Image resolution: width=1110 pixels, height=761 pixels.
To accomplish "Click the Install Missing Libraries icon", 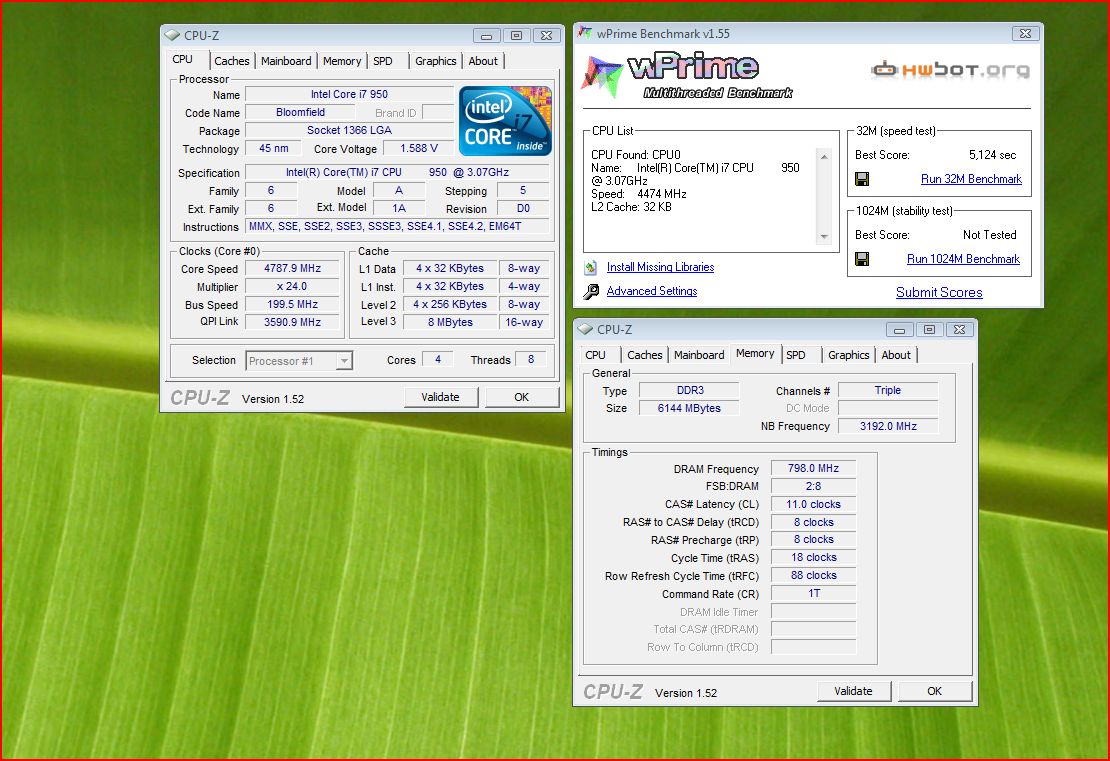I will (590, 268).
